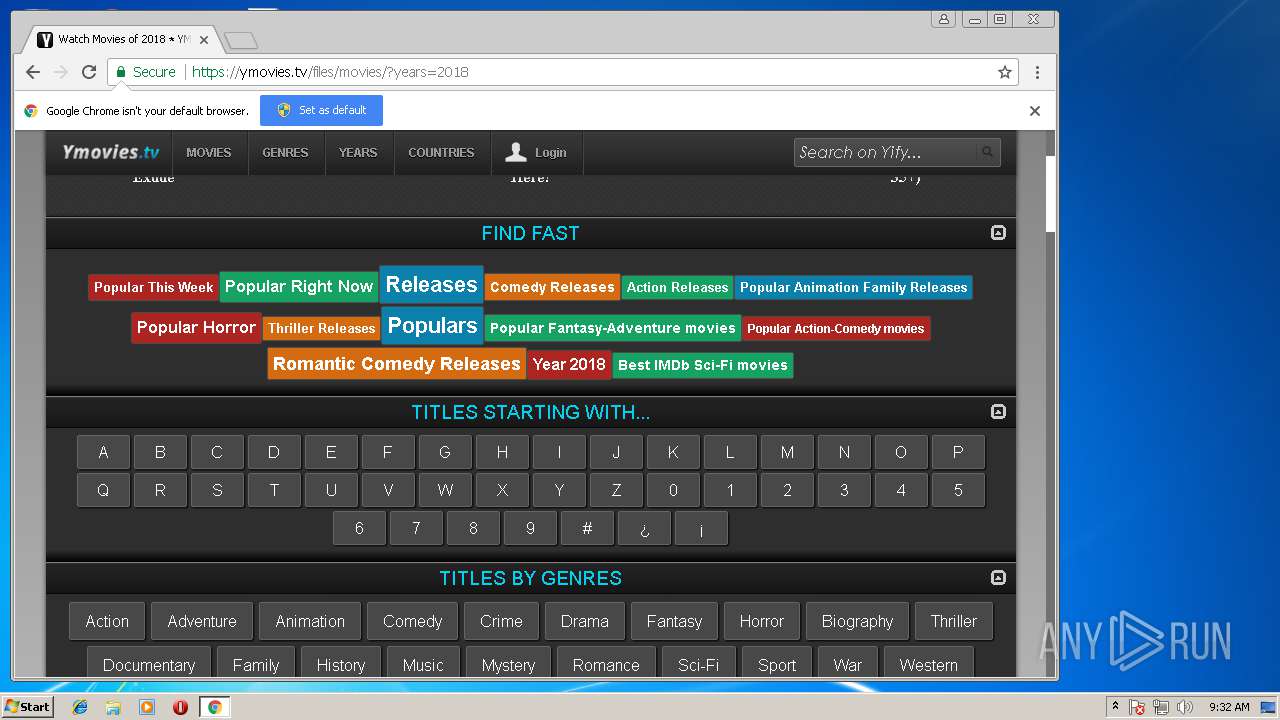The image size is (1280, 720).
Task: Click the Search on Yify field
Action: tap(885, 152)
